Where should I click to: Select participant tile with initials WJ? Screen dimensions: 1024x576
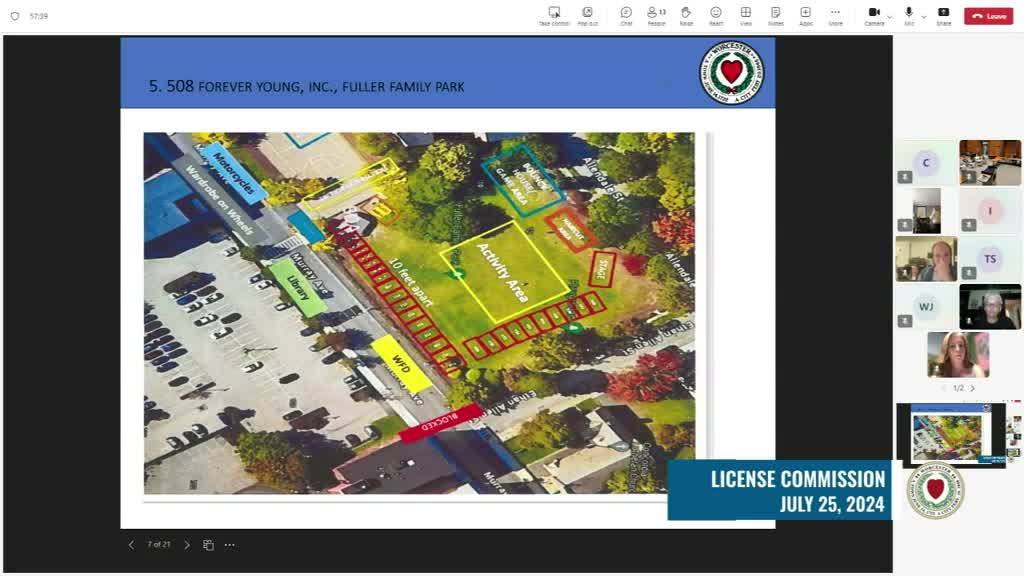tap(926, 306)
